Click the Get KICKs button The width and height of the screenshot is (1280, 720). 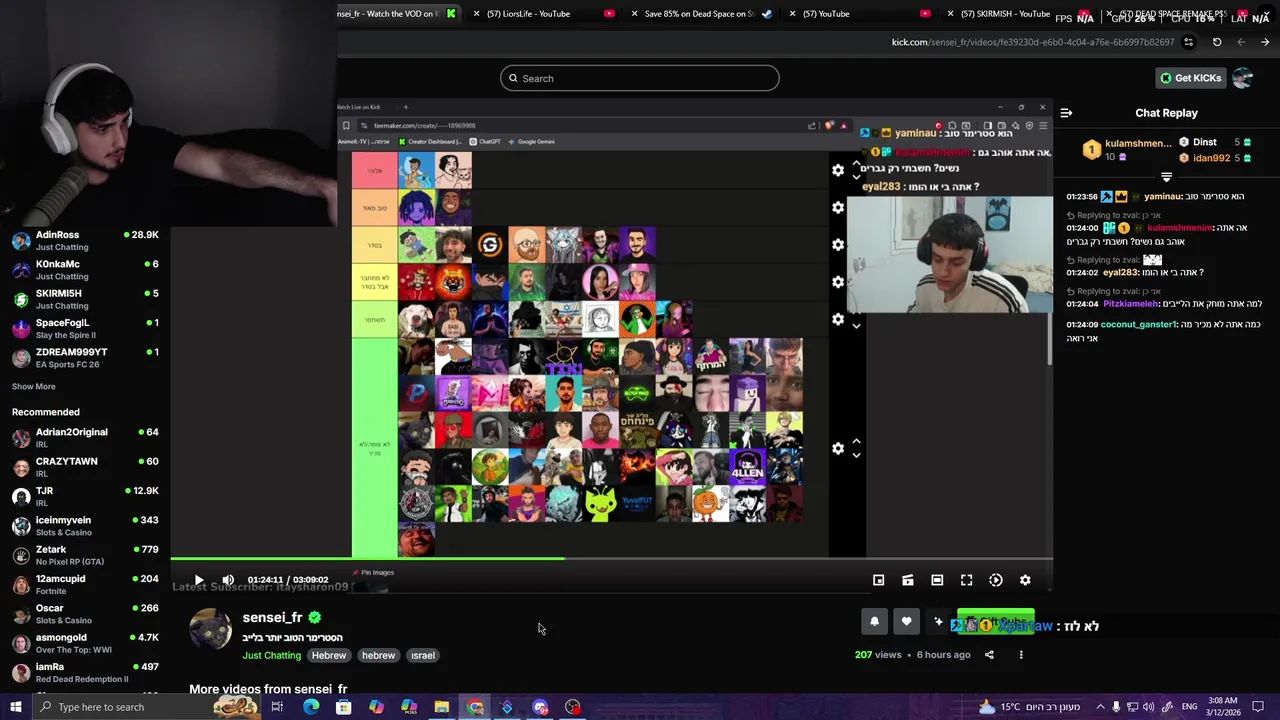tap(1190, 78)
